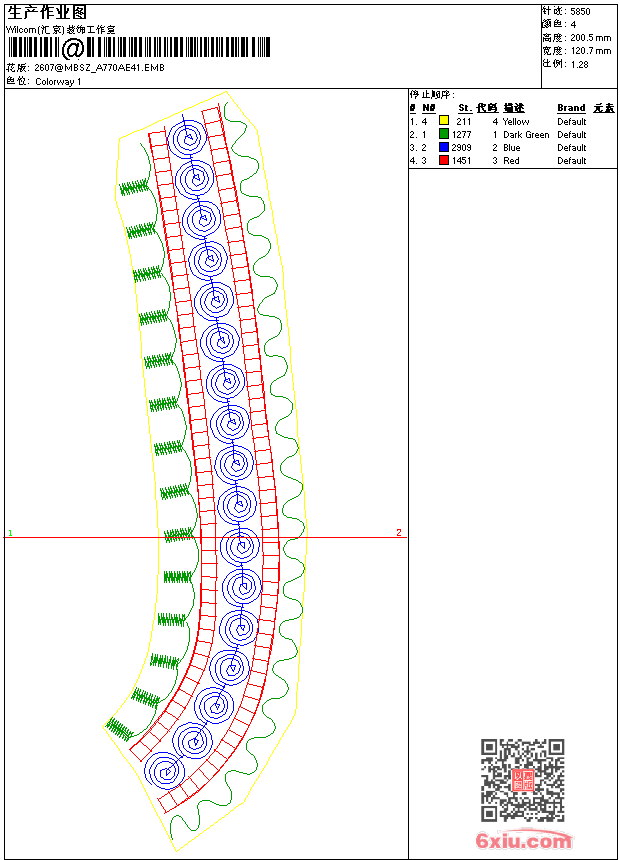Image resolution: width=620 pixels, height=860 pixels.
Task: Click the 6xiu.com watermark logo
Action: tap(524, 840)
